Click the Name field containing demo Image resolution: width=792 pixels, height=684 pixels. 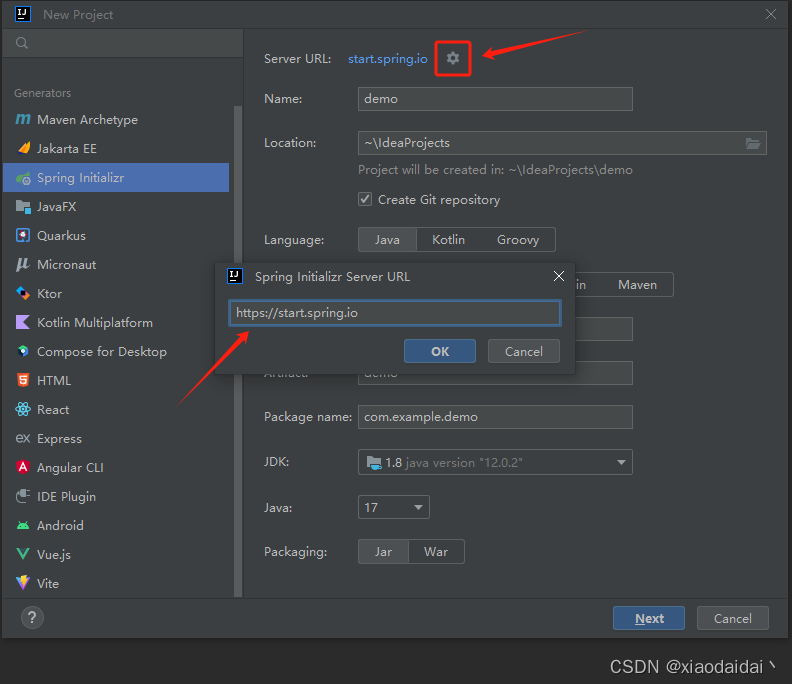point(495,99)
